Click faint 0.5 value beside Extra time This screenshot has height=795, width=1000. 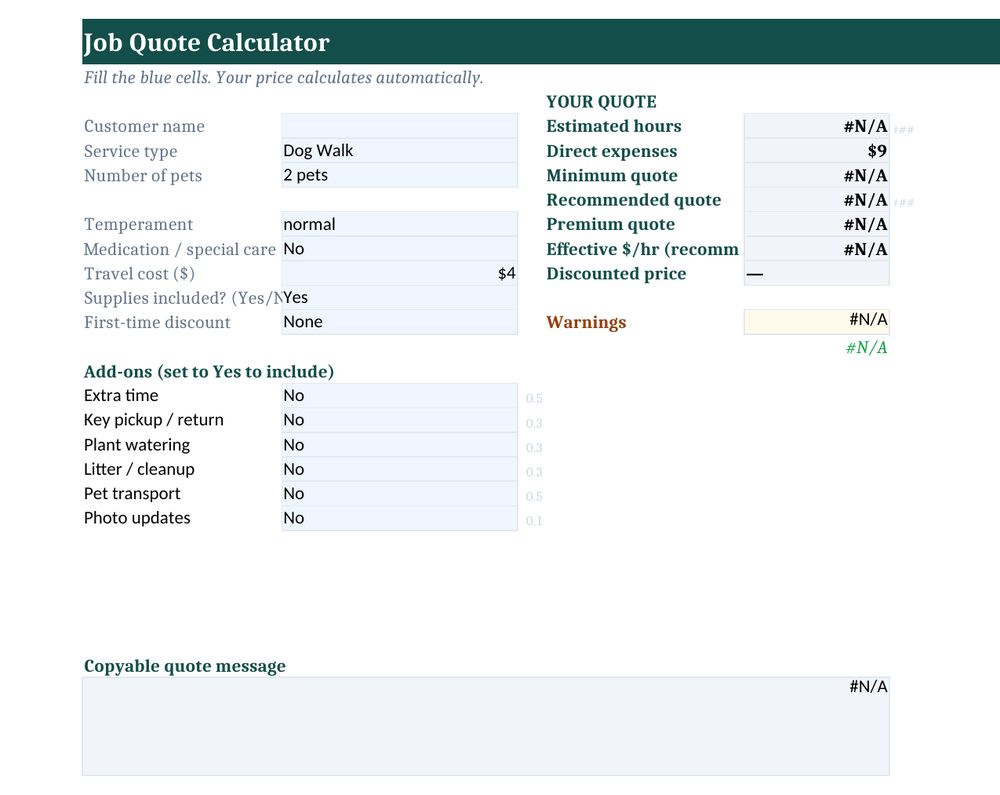[x=534, y=398]
